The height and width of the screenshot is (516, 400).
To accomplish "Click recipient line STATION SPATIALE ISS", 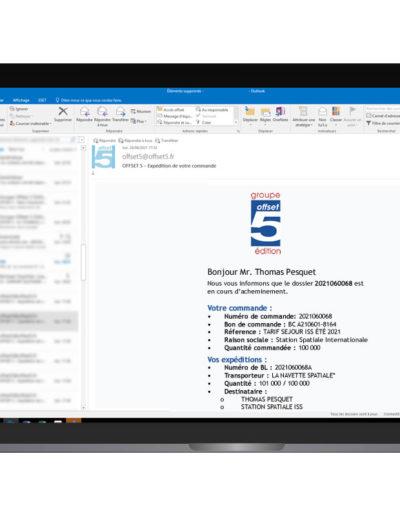I will (272, 407).
